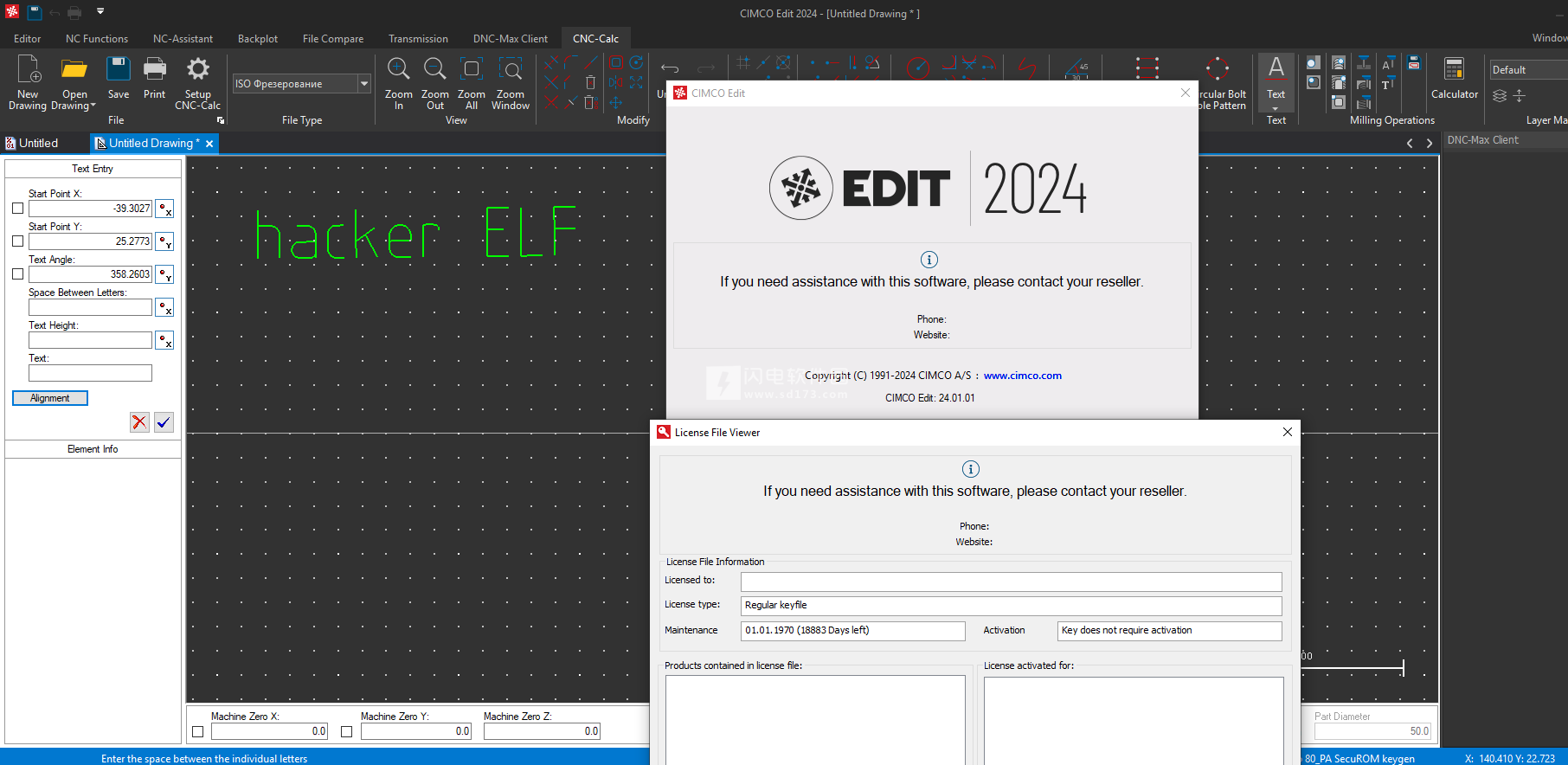Click the layers stack icon
The width and height of the screenshot is (1568, 765).
pyautogui.click(x=1500, y=95)
